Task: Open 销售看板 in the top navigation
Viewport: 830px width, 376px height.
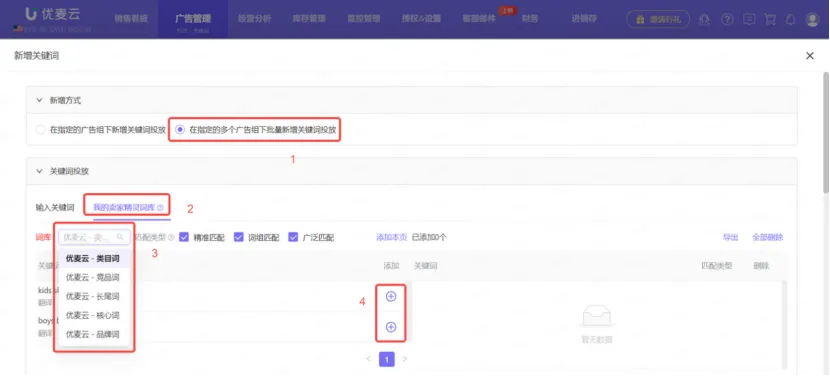Action: point(131,19)
